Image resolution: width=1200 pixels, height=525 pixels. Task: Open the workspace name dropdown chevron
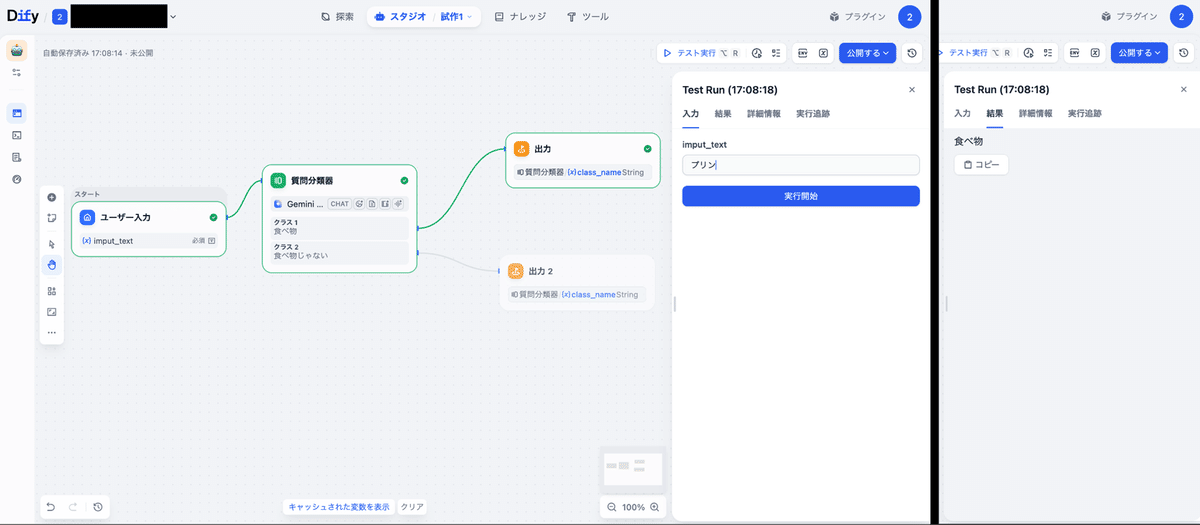click(x=173, y=17)
